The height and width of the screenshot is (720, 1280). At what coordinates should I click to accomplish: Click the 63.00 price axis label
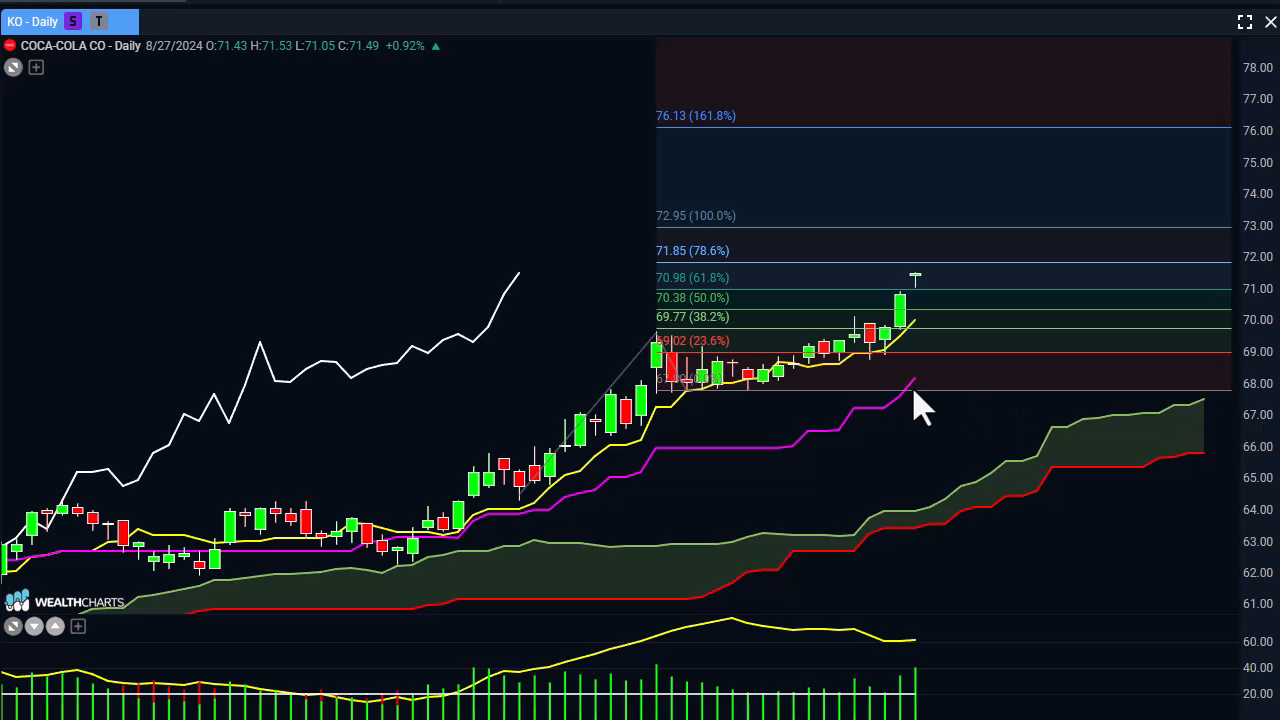[x=1257, y=542]
